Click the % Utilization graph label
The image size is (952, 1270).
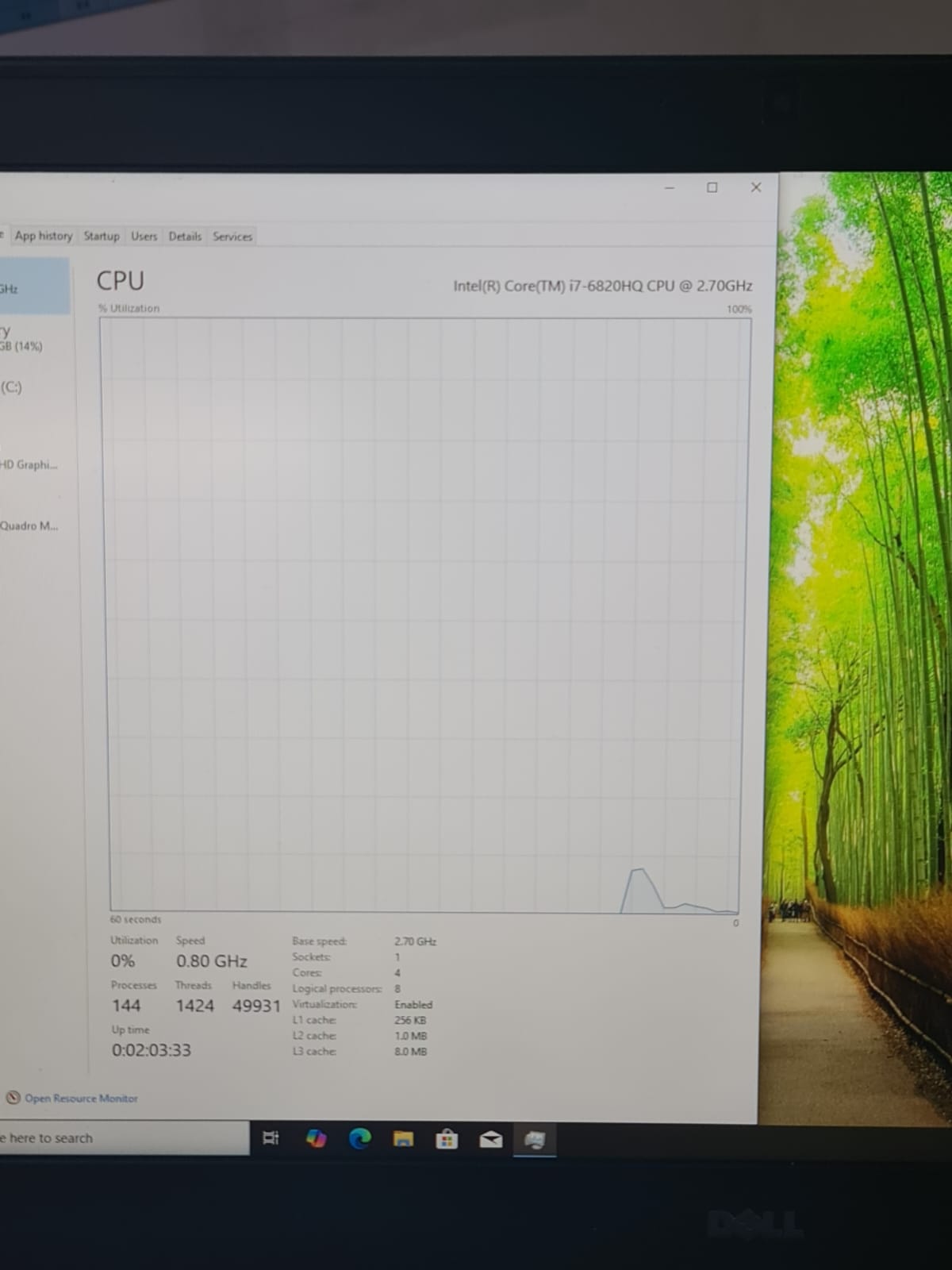tap(129, 308)
